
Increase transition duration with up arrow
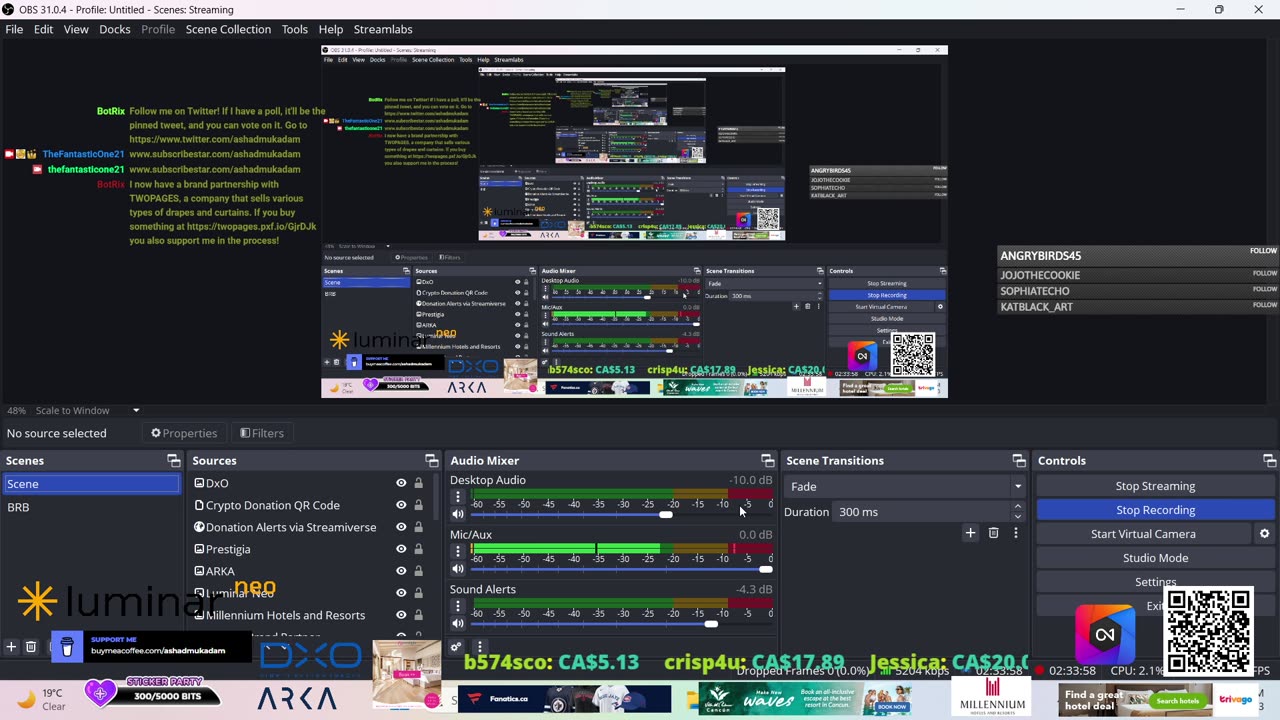tap(1018, 507)
